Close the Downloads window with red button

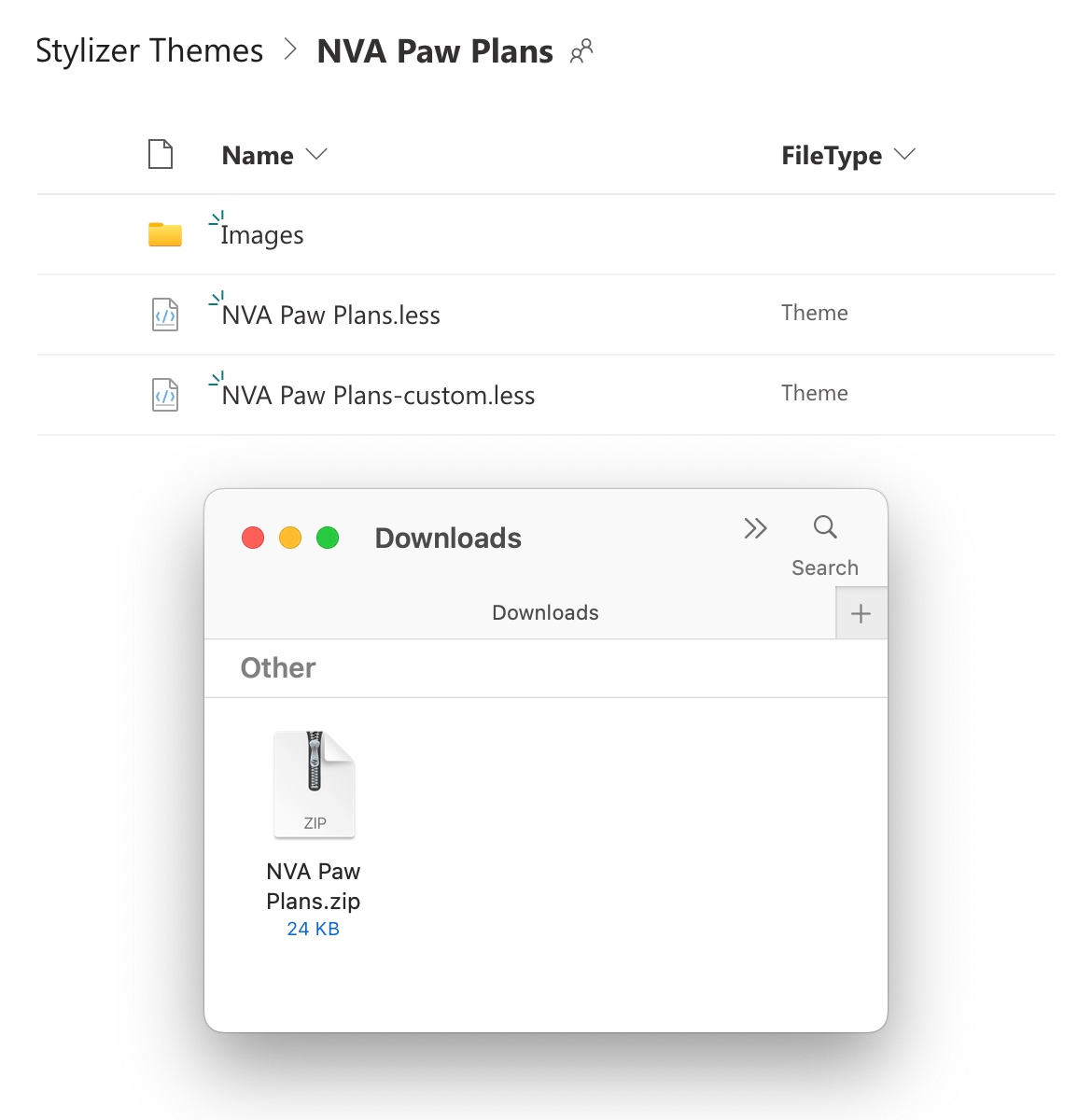pos(253,538)
